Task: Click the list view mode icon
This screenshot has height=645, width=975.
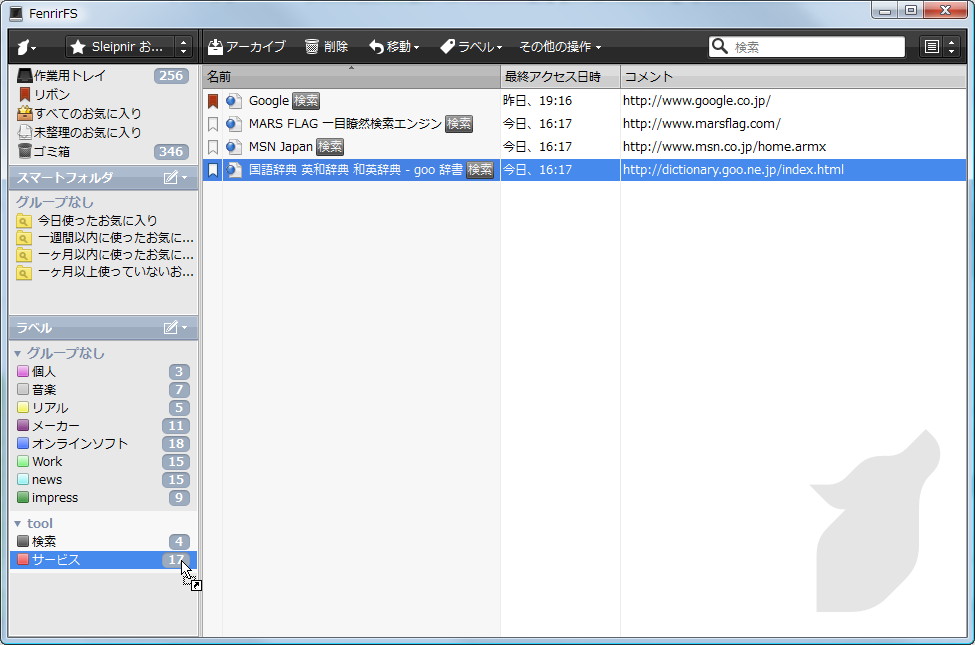Action: [931, 47]
